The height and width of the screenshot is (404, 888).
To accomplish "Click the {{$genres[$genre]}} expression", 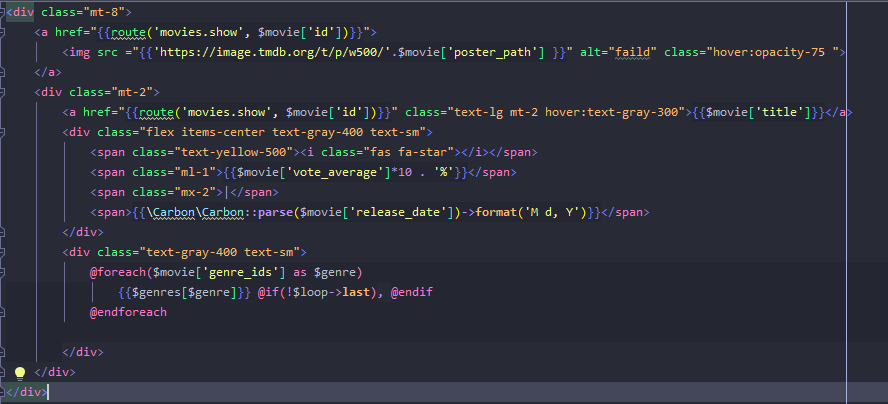I will point(184,292).
